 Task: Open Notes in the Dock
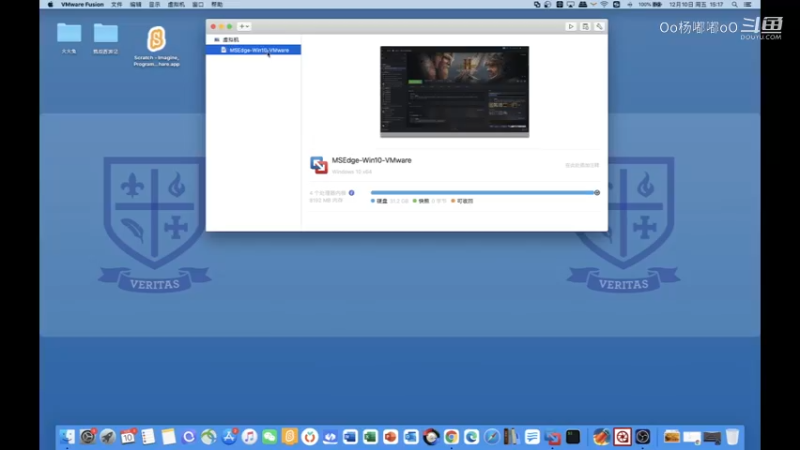168,437
